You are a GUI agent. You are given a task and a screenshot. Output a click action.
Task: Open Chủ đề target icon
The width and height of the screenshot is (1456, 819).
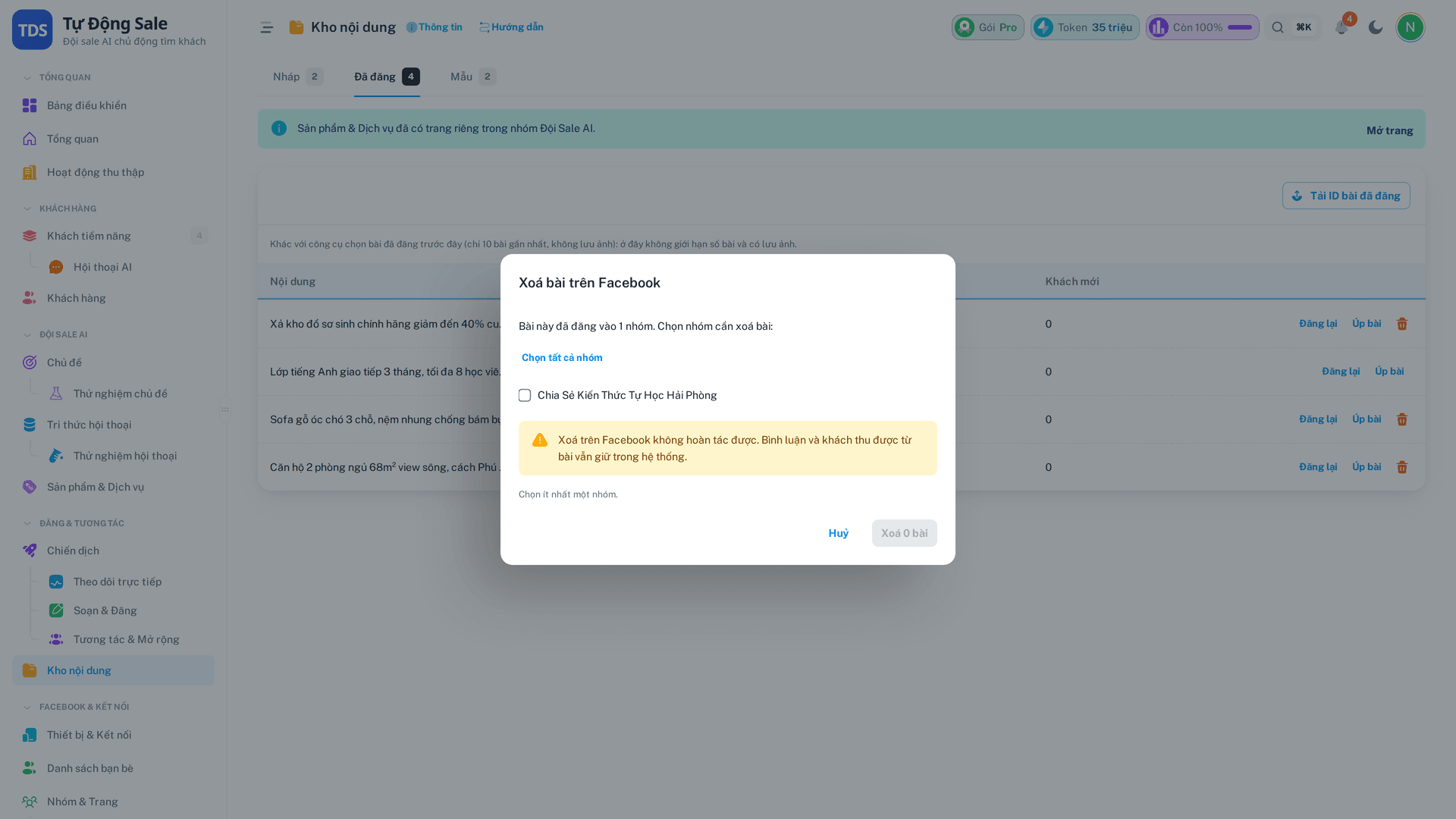click(x=30, y=362)
